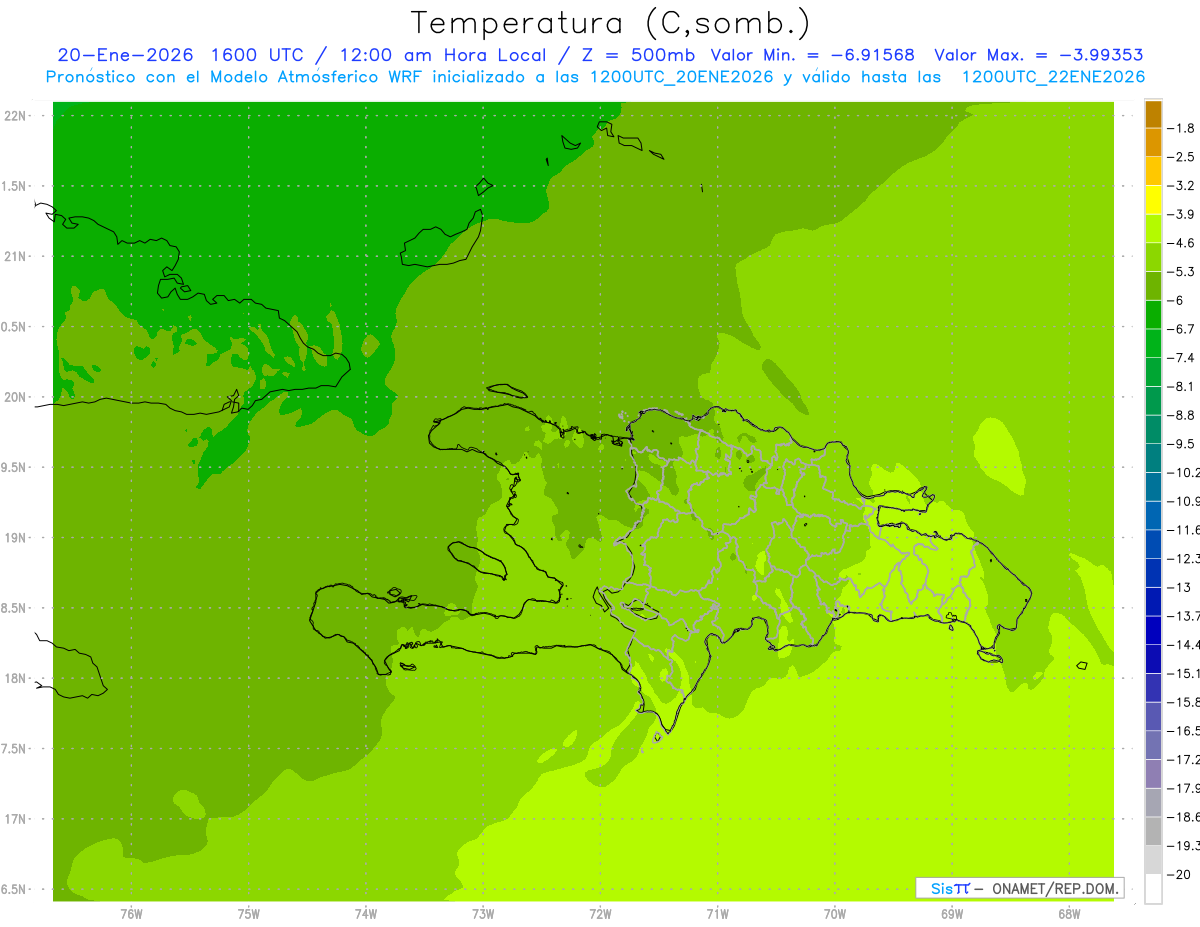Screen dimensions: 1200x927
Task: Click the '69W' longitude axis label
Action: (952, 913)
